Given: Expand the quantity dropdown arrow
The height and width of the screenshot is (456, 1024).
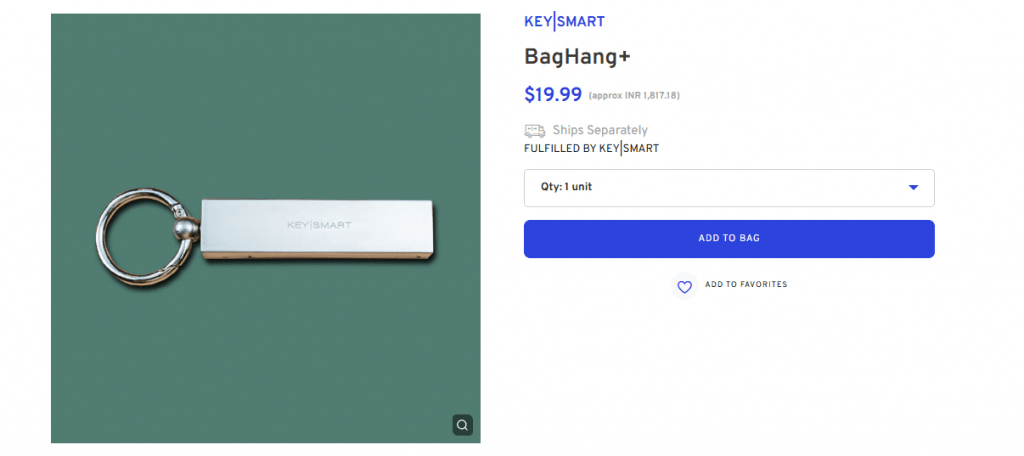Looking at the screenshot, I should click(x=913, y=187).
